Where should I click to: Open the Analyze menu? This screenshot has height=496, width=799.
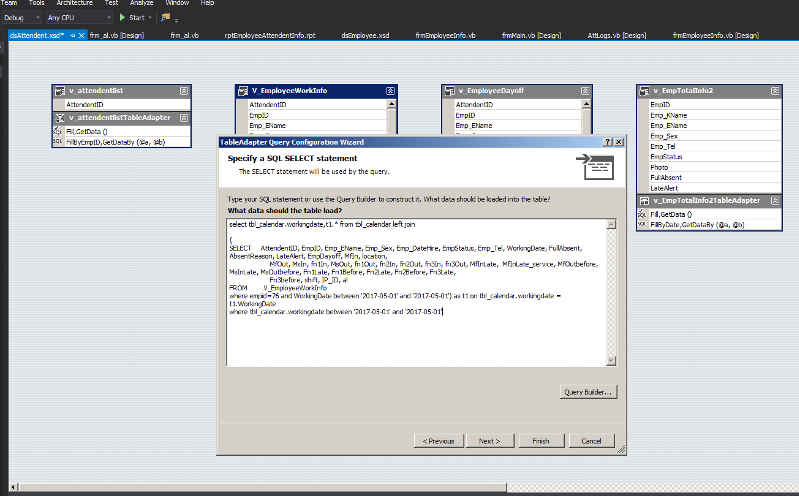[x=140, y=4]
